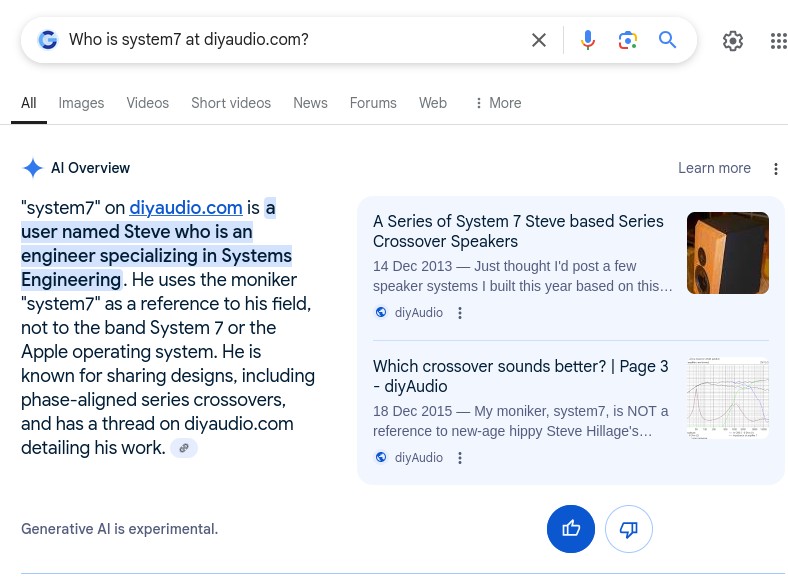Open quick settings gear
This screenshot has width=788, height=586.
(x=733, y=41)
